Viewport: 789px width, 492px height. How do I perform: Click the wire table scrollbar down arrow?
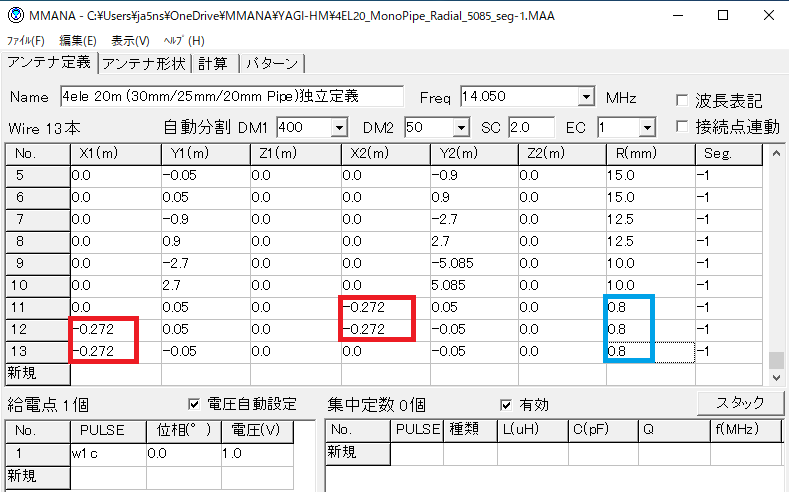click(x=775, y=378)
